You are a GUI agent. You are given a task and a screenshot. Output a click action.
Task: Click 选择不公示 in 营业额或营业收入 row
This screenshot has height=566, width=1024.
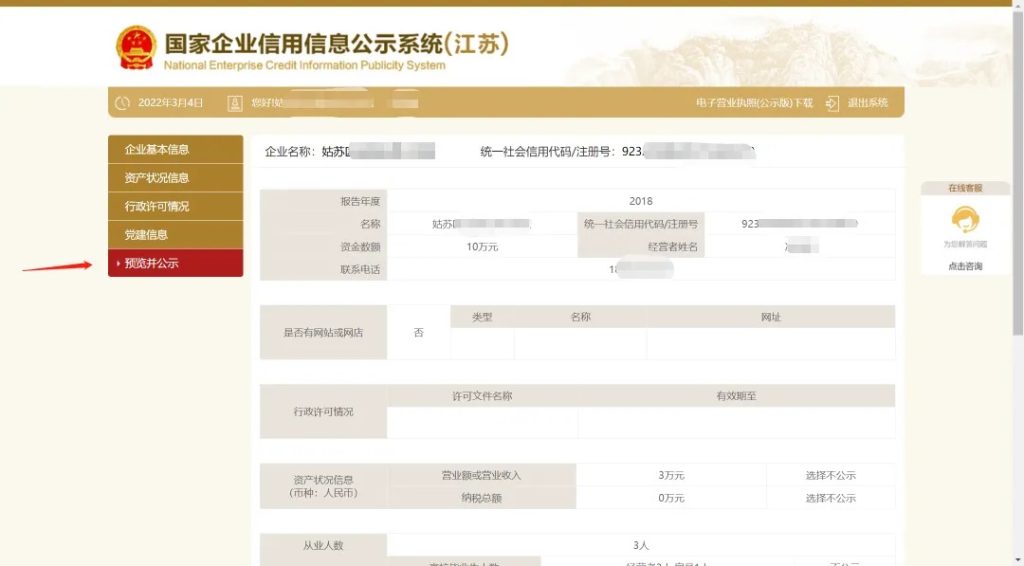pyautogui.click(x=830, y=475)
